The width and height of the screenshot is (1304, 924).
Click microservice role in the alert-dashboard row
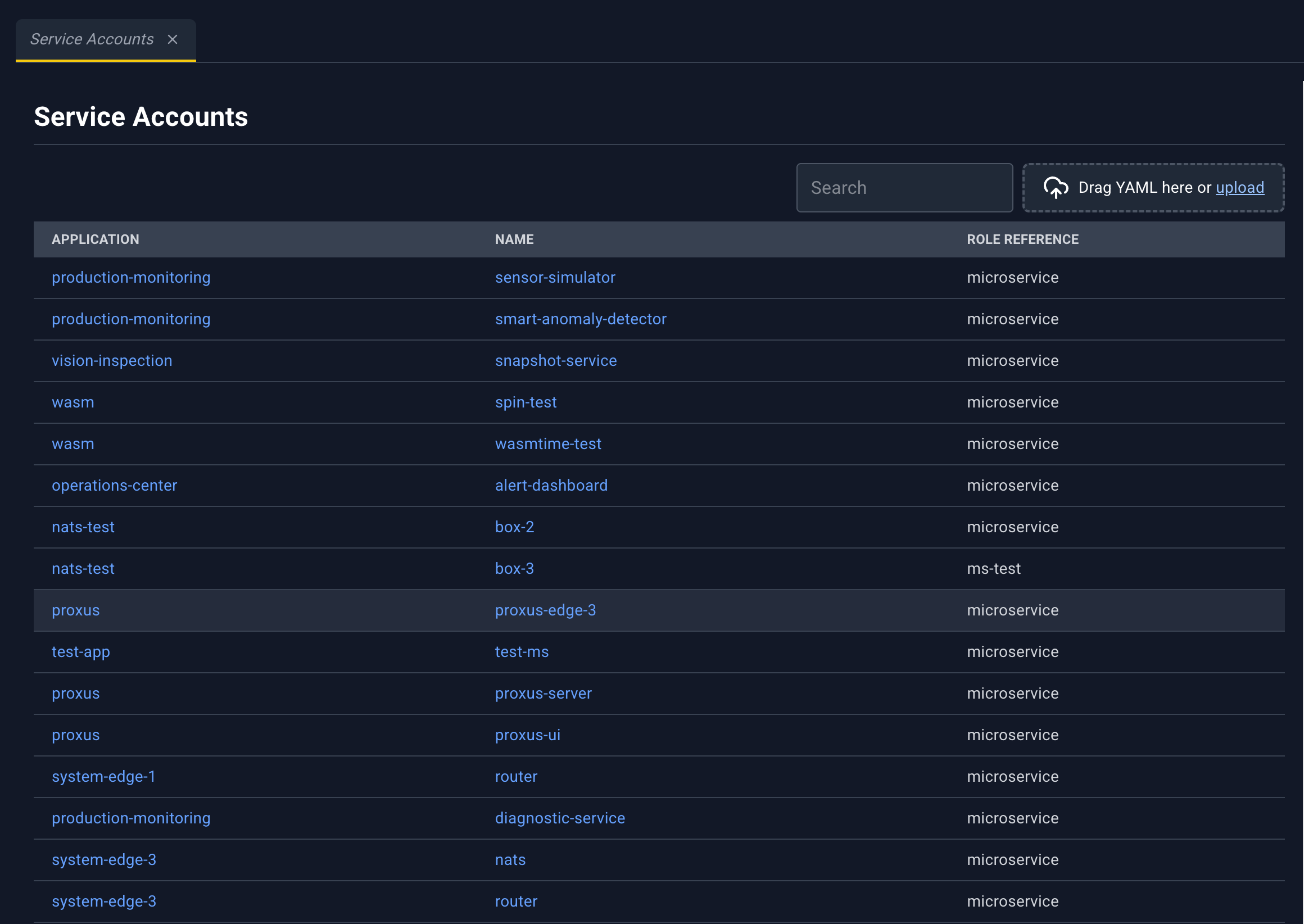(1013, 486)
